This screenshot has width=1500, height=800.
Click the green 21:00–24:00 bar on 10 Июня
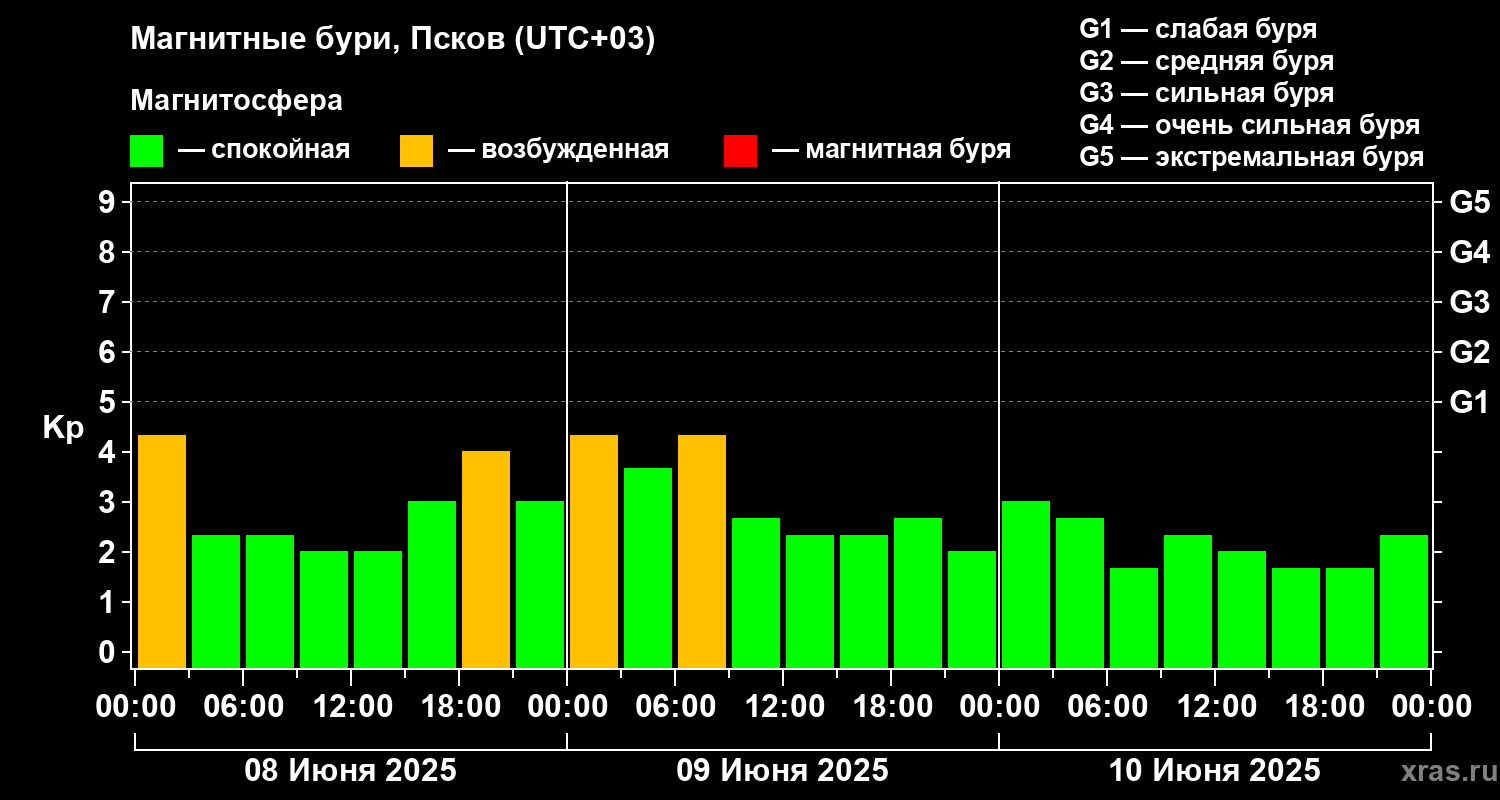[x=1404, y=601]
